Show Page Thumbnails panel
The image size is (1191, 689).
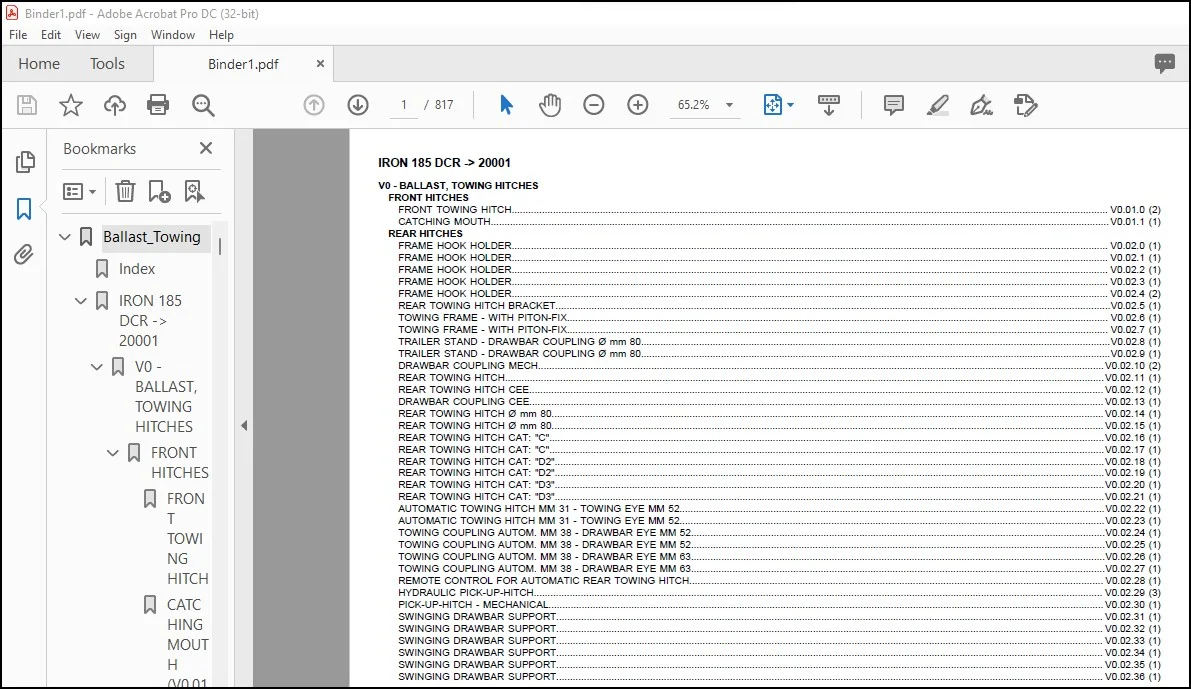coord(25,161)
